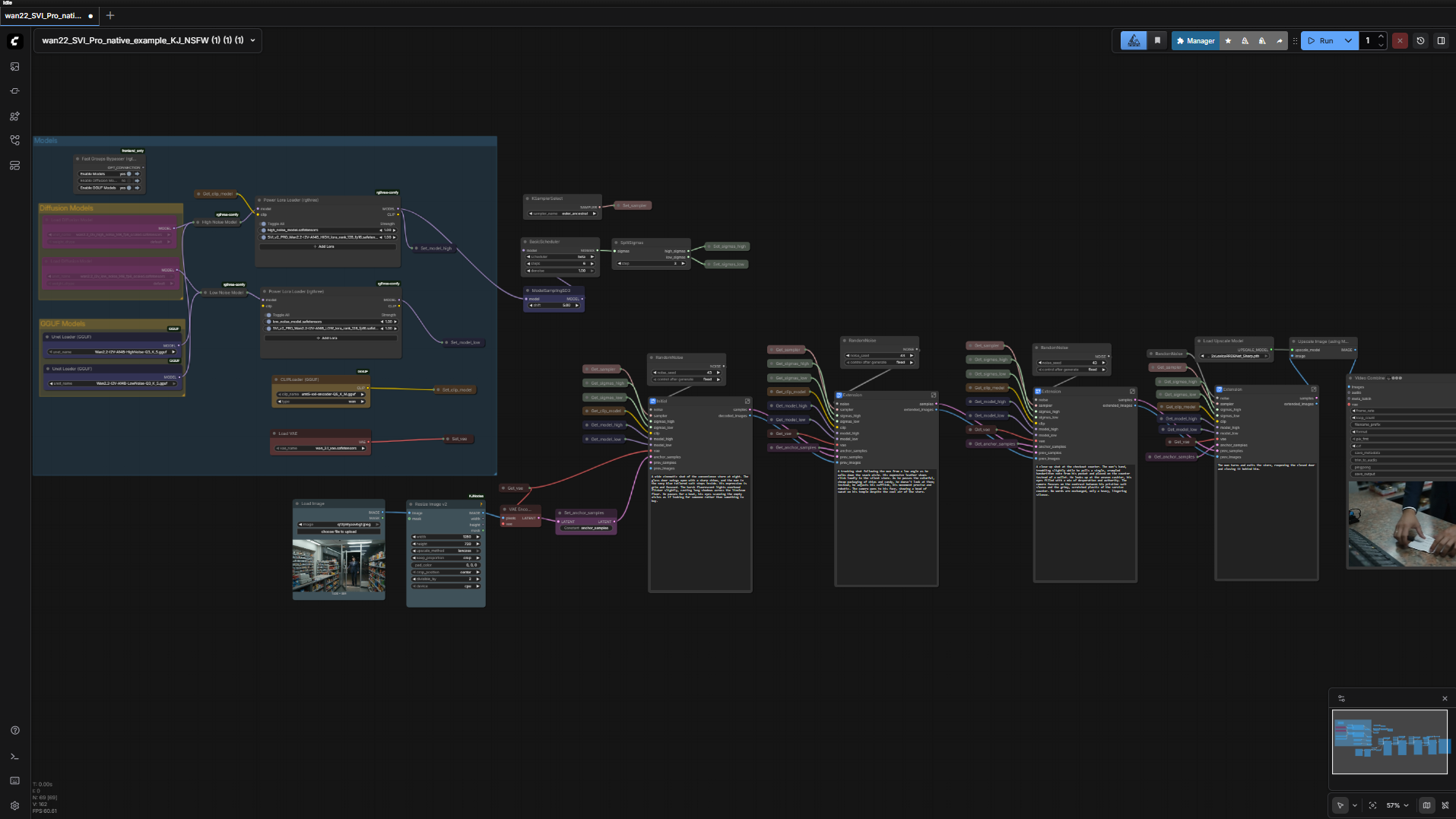1456x819 pixels.
Task: Click the star icon next to Manager
Action: [x=1228, y=41]
